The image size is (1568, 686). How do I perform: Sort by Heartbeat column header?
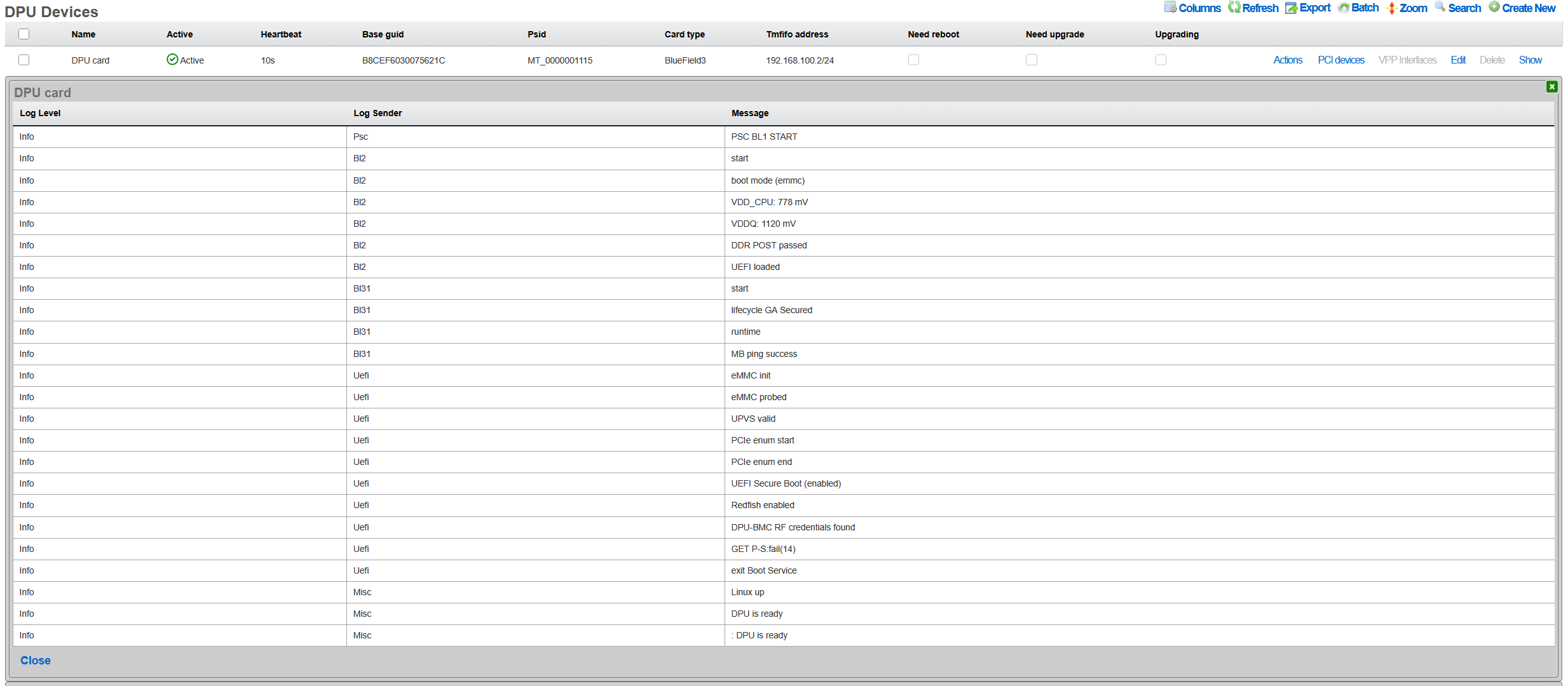coord(280,34)
